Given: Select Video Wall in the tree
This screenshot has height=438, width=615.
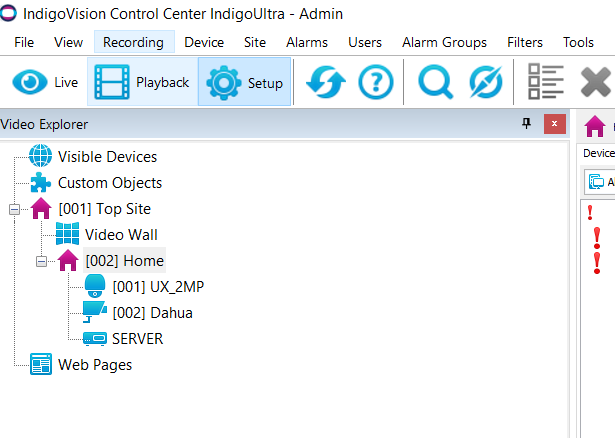Looking at the screenshot, I should point(120,235).
